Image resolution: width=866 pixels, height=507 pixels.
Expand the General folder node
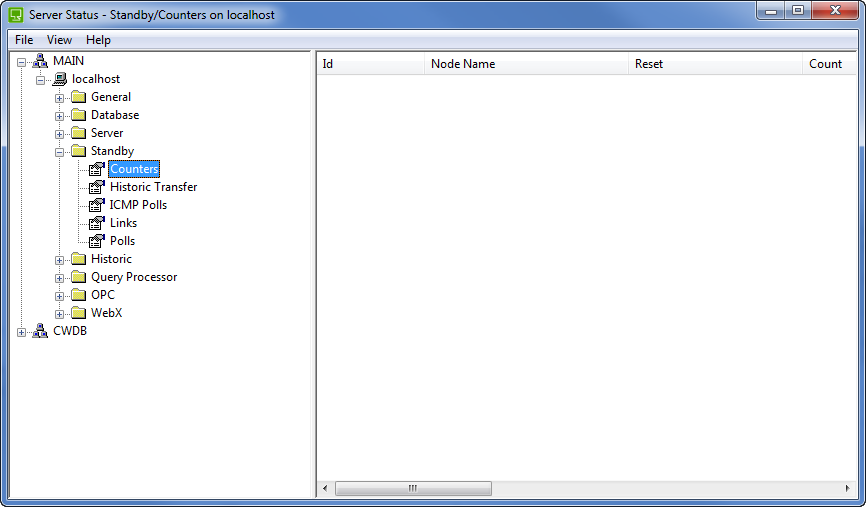[60, 98]
